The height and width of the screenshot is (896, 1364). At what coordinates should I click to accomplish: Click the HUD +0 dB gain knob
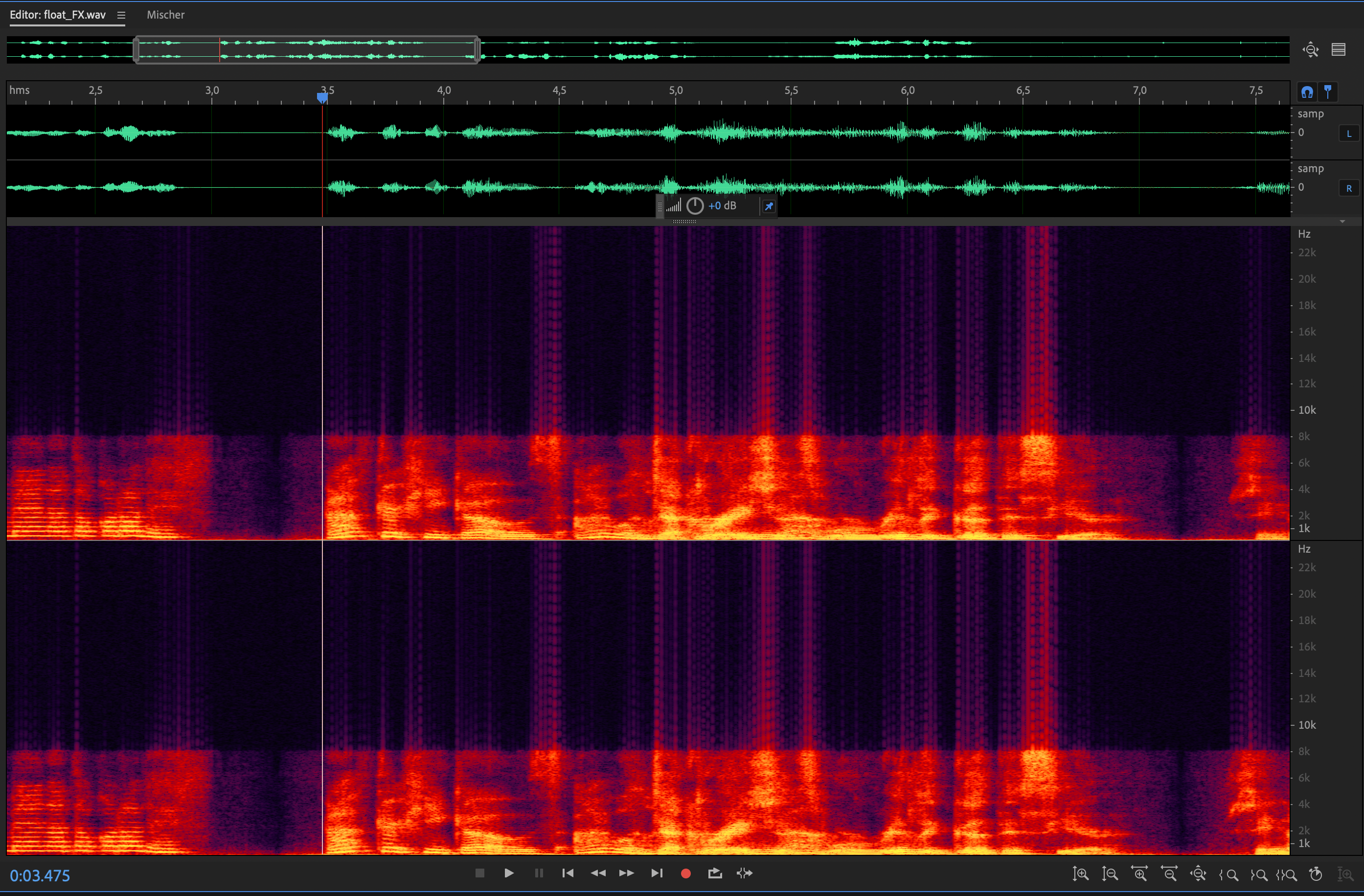[x=695, y=206]
